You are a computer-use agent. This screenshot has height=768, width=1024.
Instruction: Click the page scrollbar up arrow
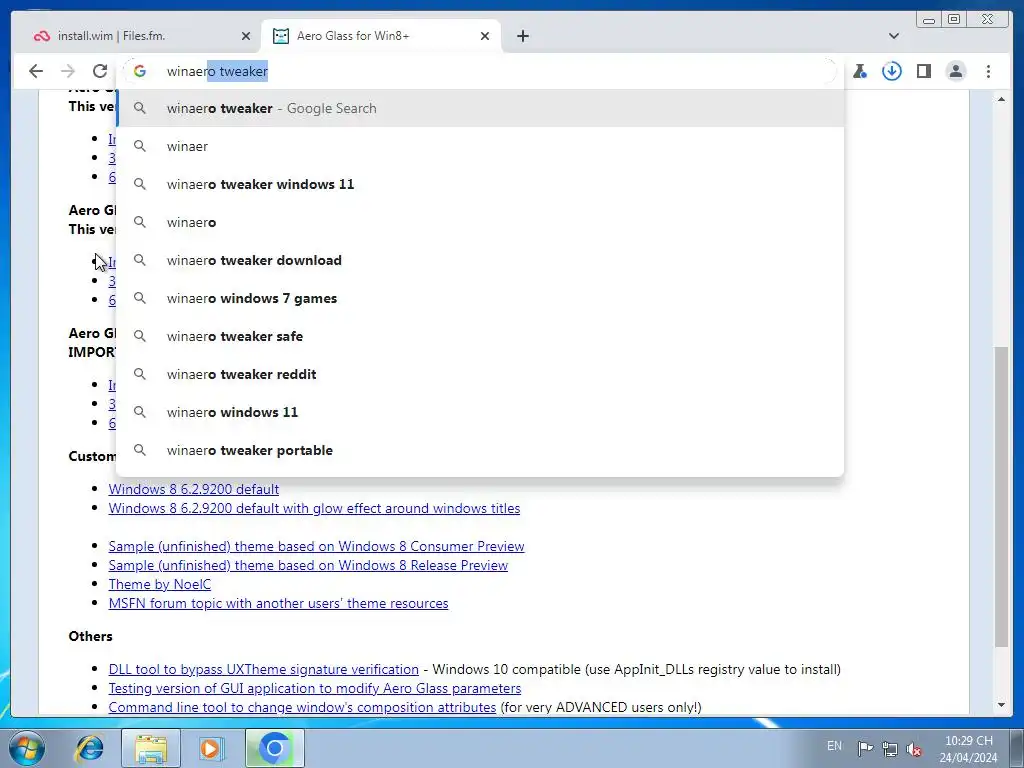tap(1001, 99)
